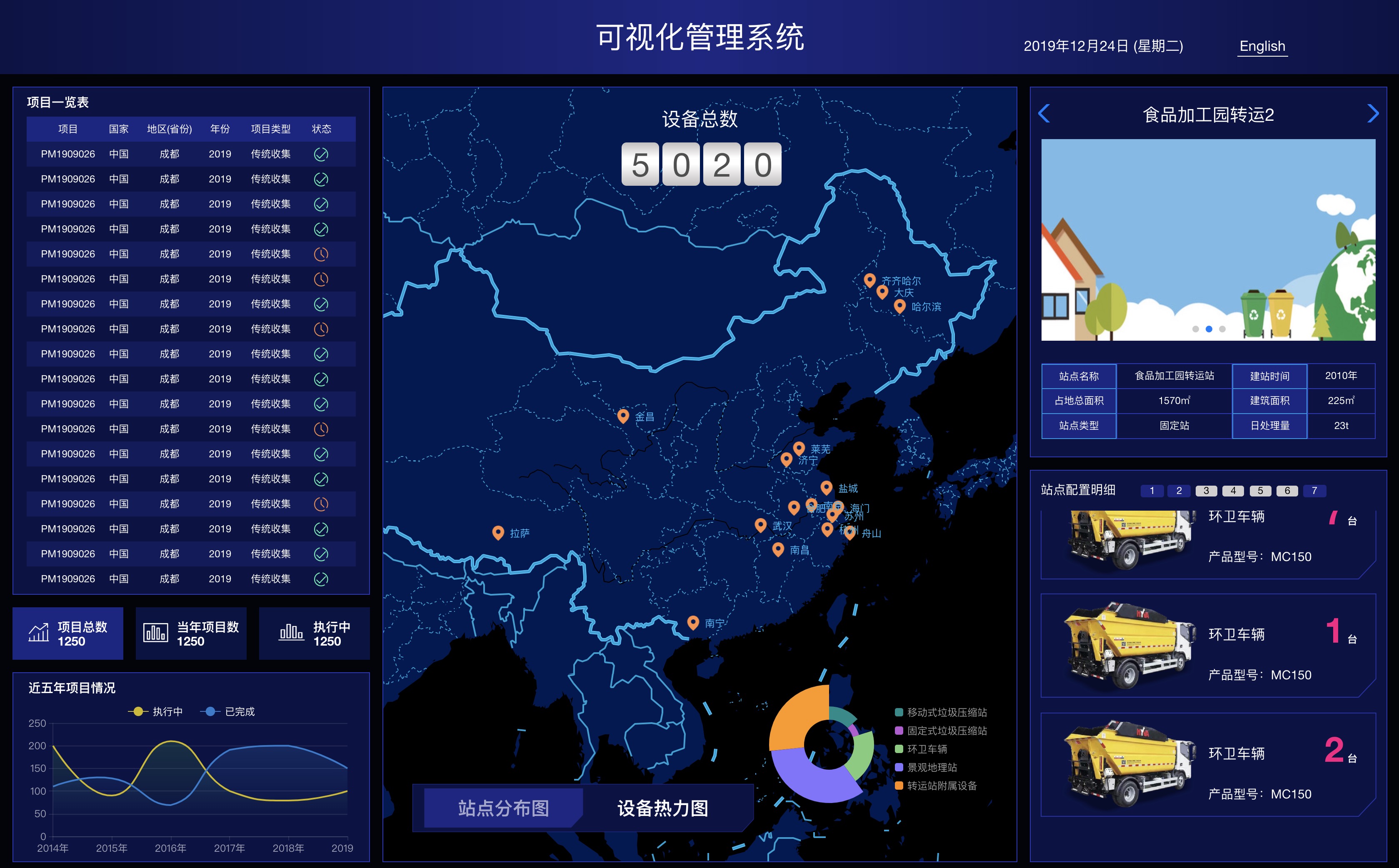Go to the next station with right chevron

(1373, 114)
